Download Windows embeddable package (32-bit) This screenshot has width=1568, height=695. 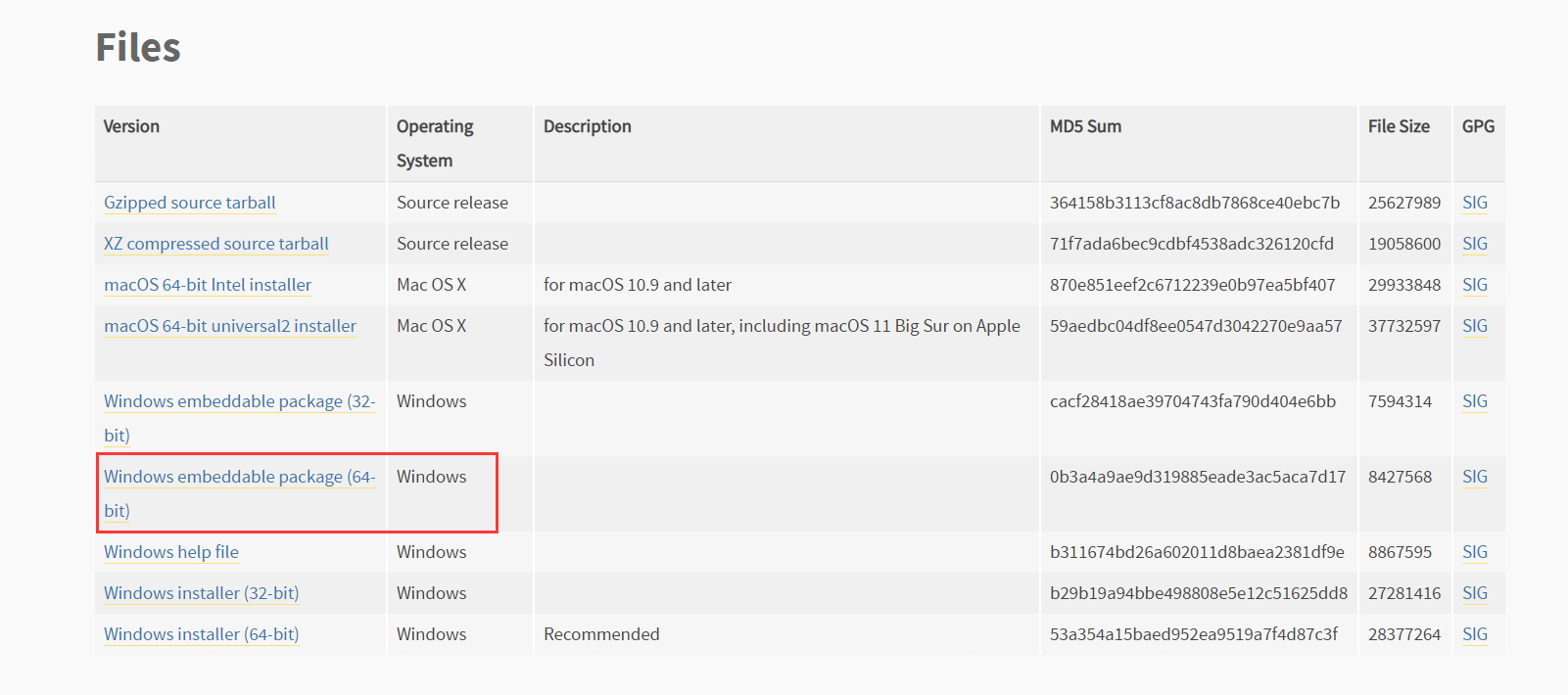239,401
